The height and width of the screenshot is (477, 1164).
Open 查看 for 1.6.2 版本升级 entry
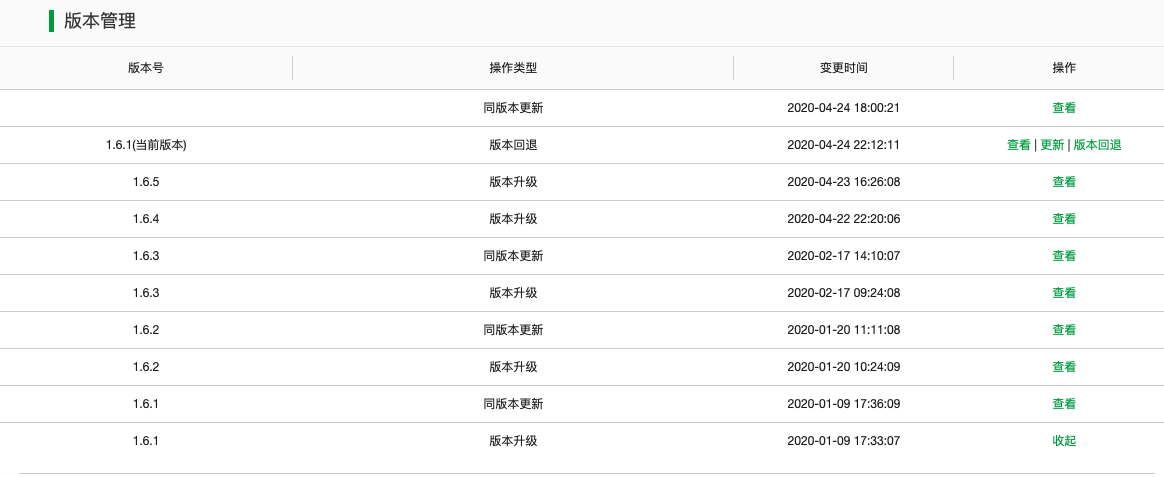point(1064,368)
